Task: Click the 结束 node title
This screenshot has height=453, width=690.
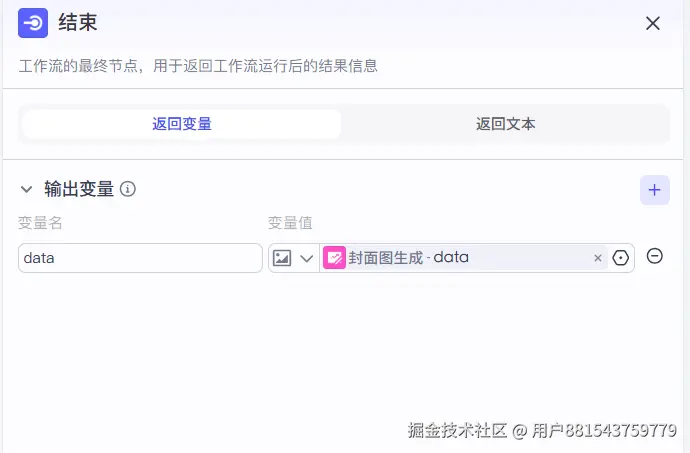Action: click(x=78, y=23)
